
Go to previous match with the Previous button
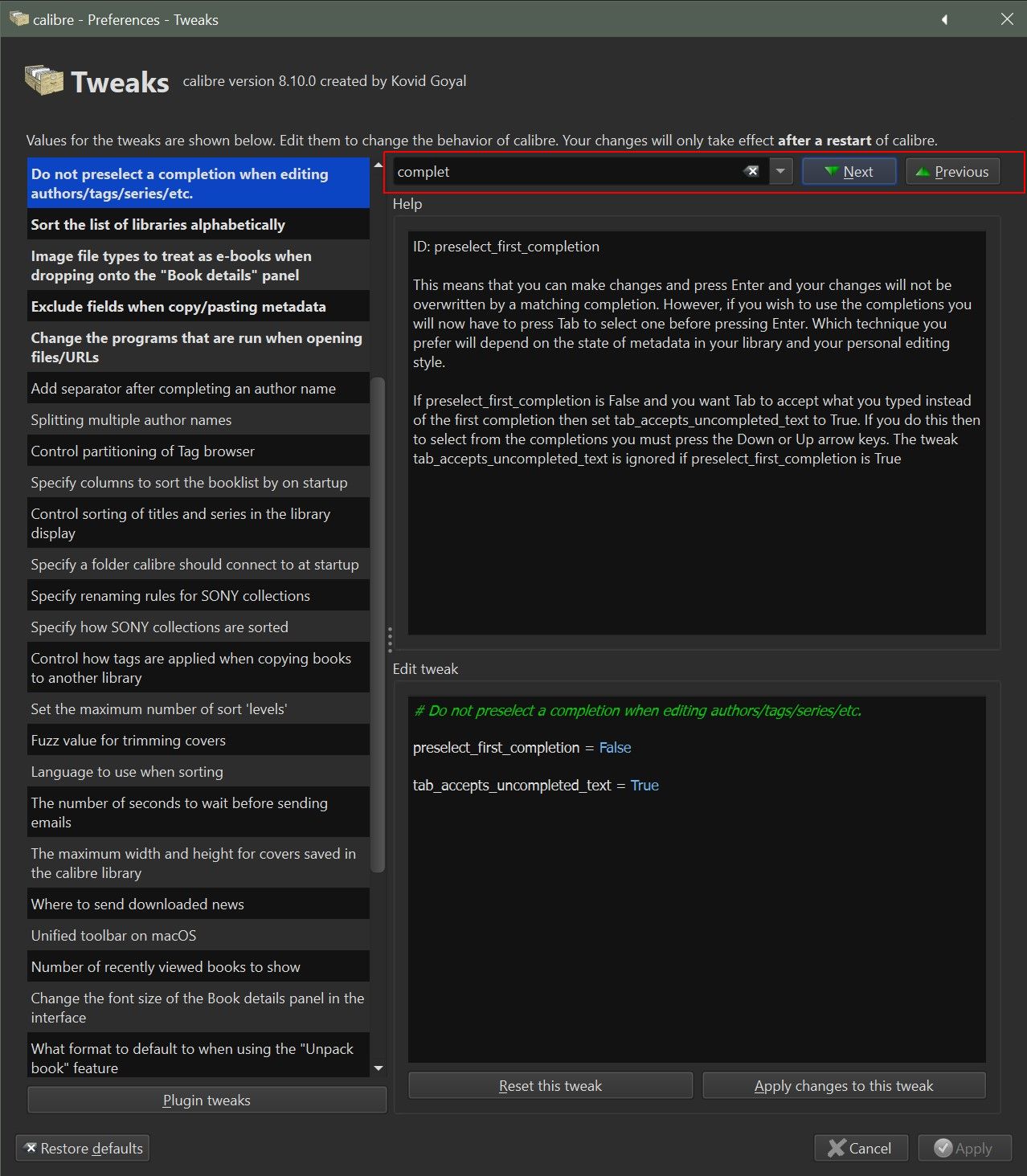click(x=952, y=171)
